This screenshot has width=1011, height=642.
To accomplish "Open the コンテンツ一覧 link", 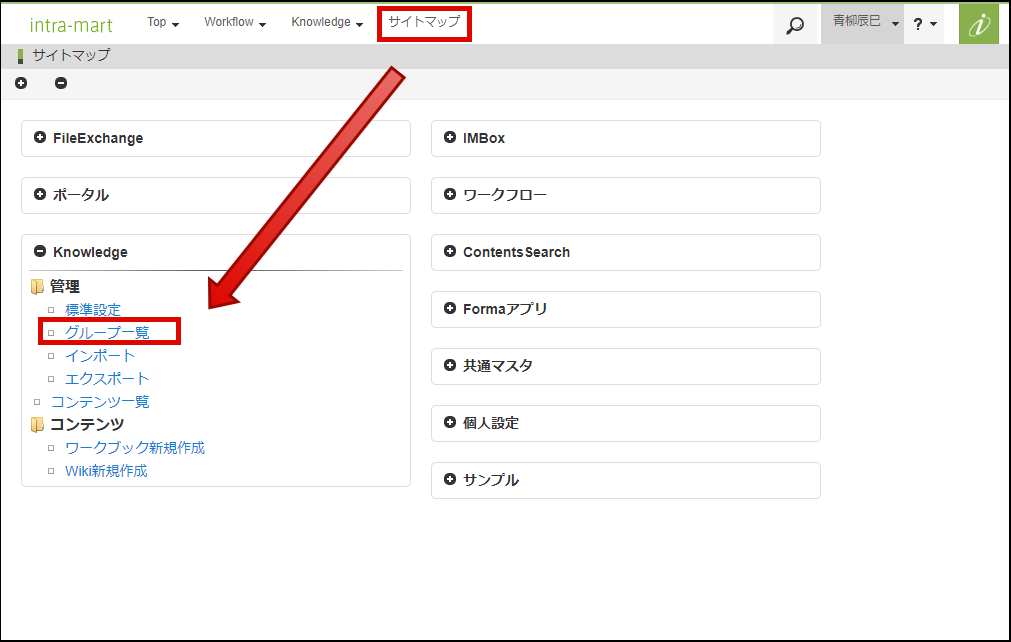I will point(100,402).
